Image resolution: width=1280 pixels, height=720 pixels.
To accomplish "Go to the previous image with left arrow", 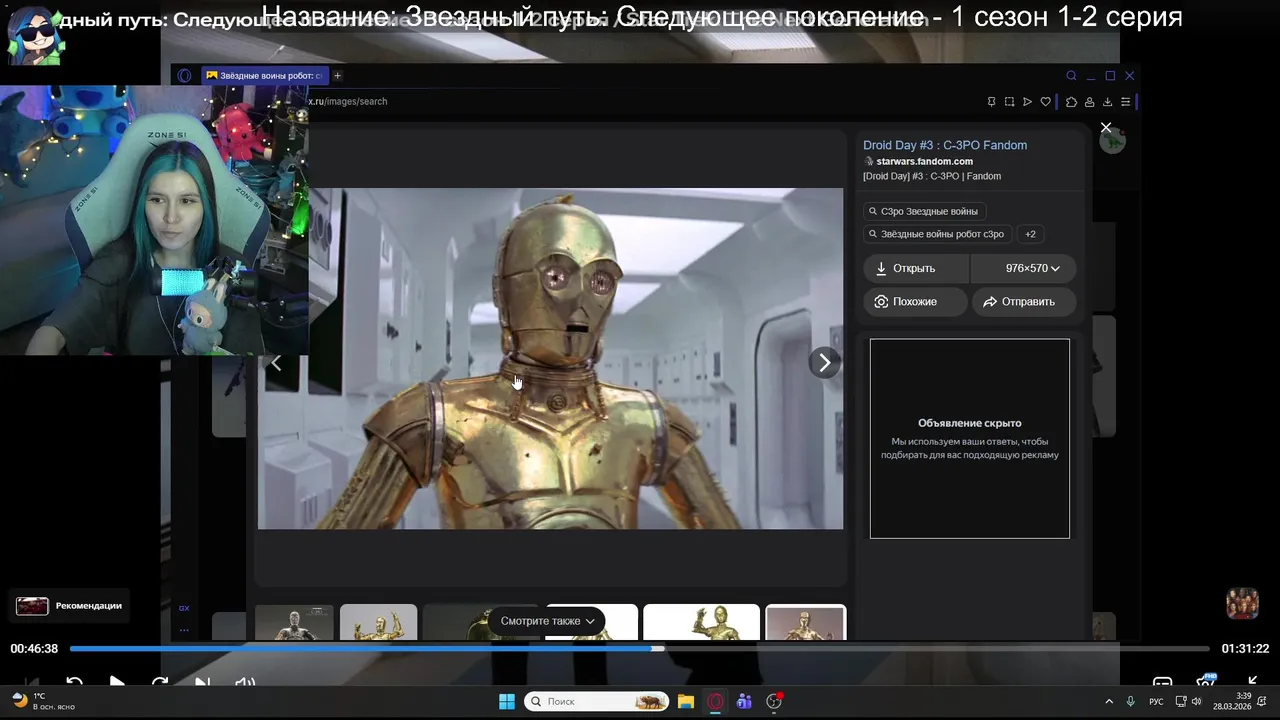I will pos(276,363).
